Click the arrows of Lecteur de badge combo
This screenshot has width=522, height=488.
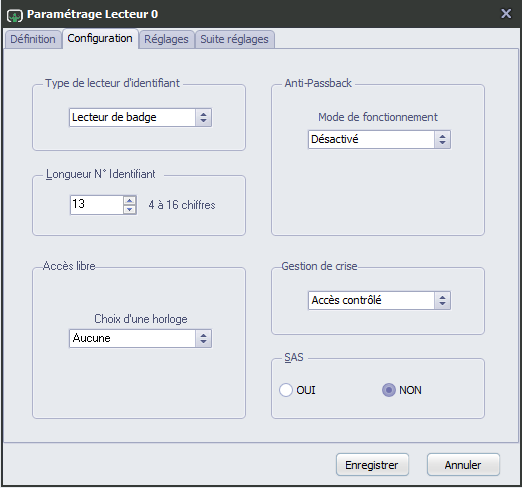[x=203, y=117]
